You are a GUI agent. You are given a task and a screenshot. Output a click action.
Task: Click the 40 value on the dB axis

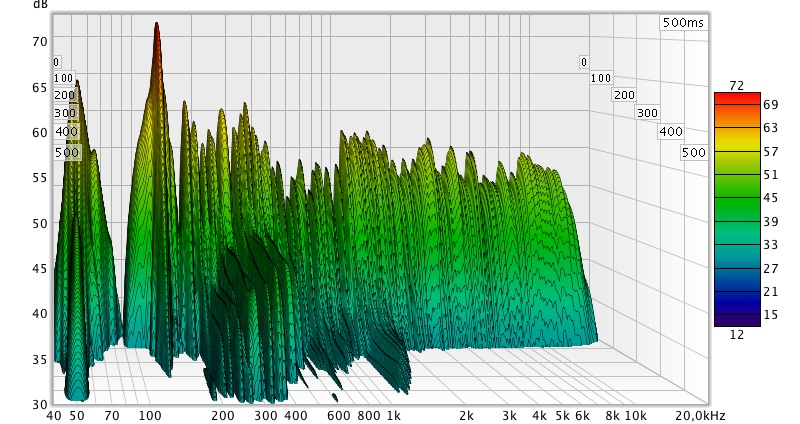coord(40,314)
